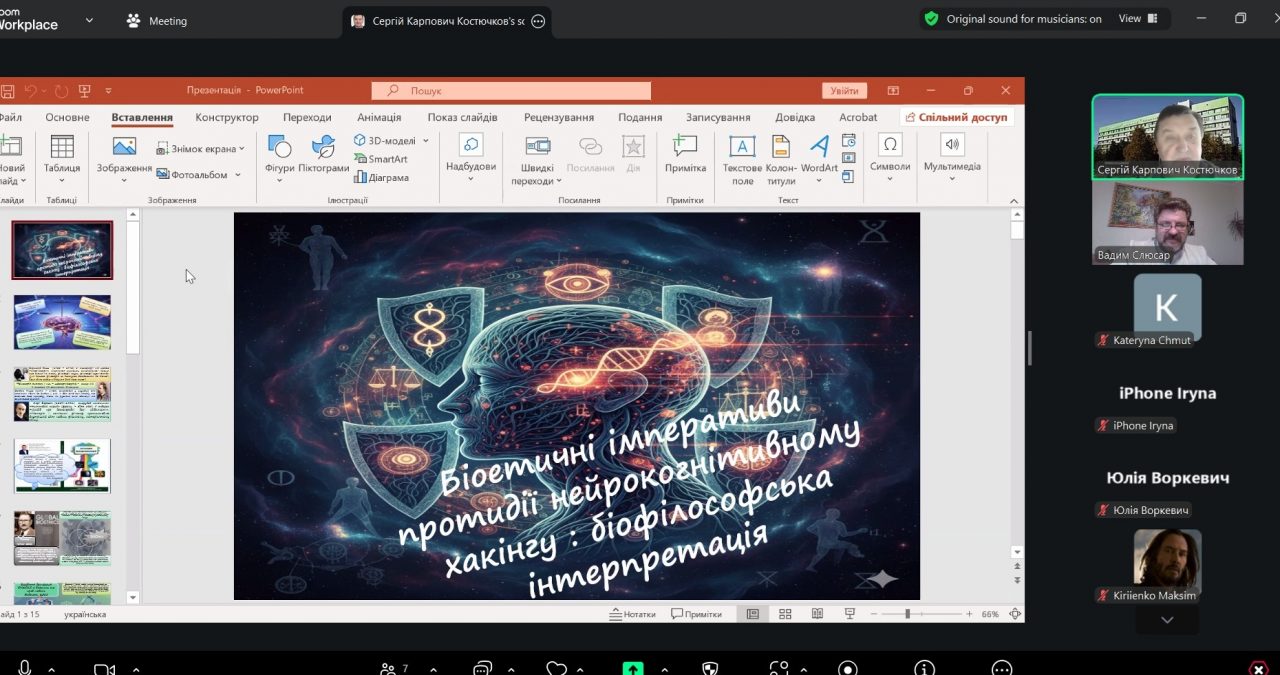This screenshot has width=1280, height=675.
Task: Open the Символи dropdown
Action: 889,155
